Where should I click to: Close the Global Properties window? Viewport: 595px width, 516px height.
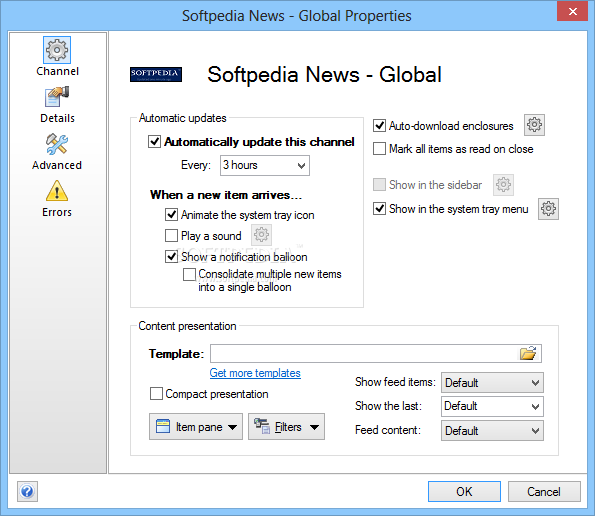click(572, 11)
